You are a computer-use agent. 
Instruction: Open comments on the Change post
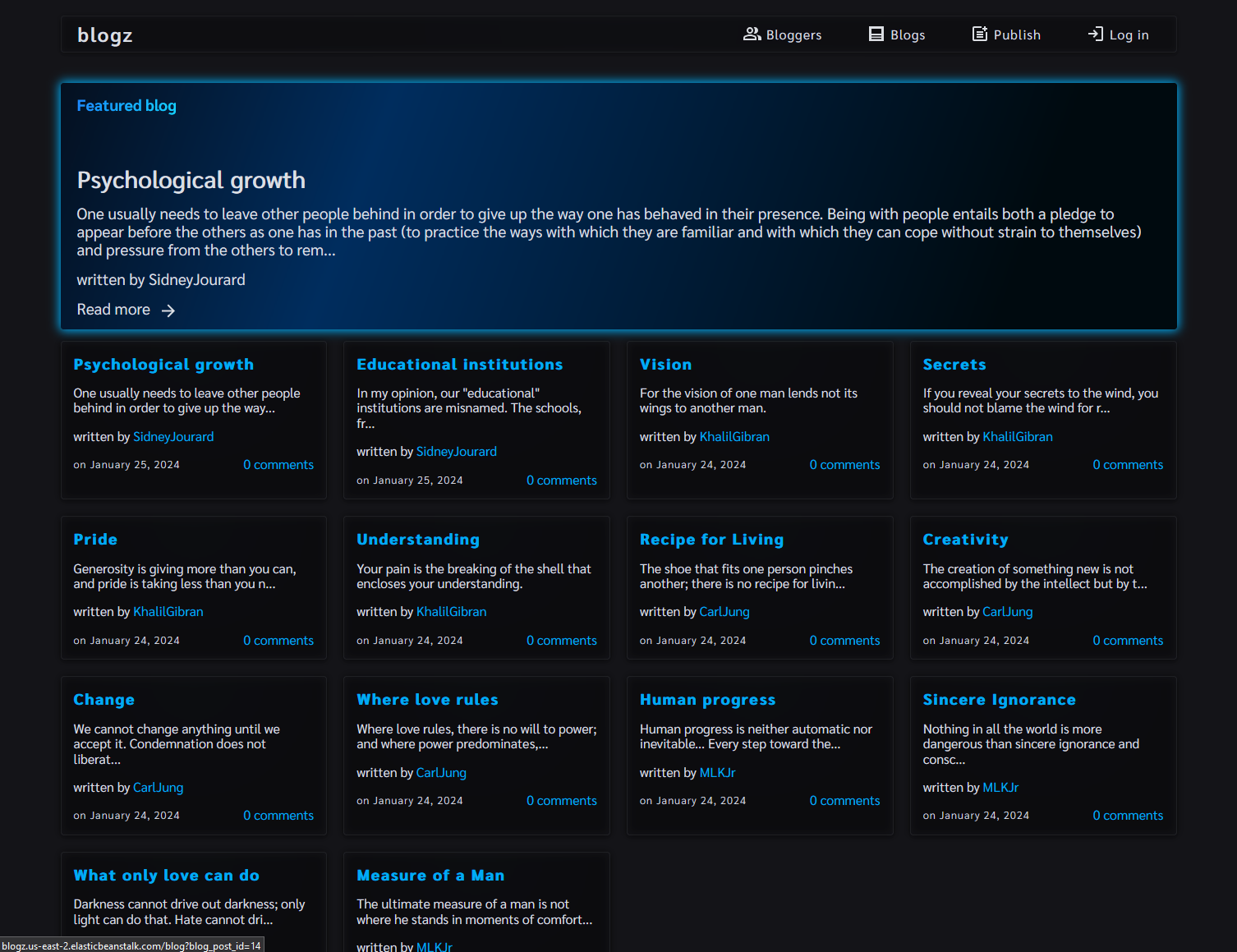pos(278,816)
